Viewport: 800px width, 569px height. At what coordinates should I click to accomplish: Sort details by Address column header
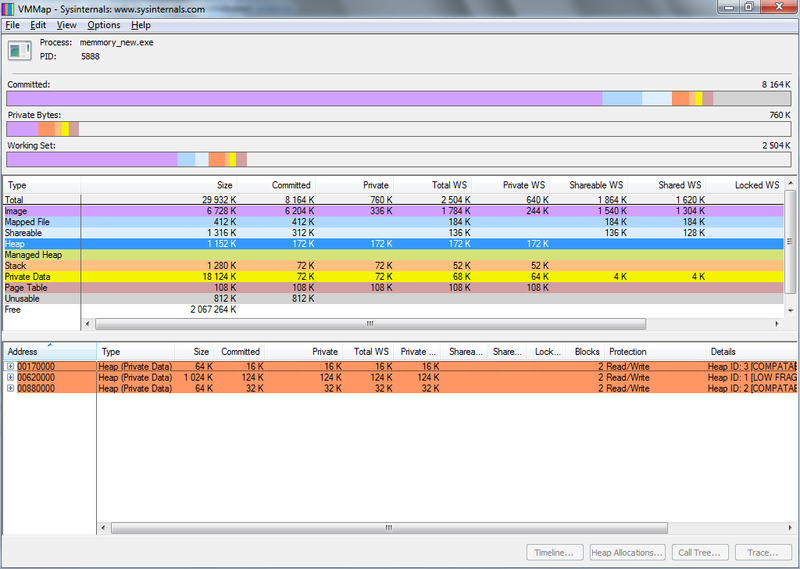tap(50, 352)
